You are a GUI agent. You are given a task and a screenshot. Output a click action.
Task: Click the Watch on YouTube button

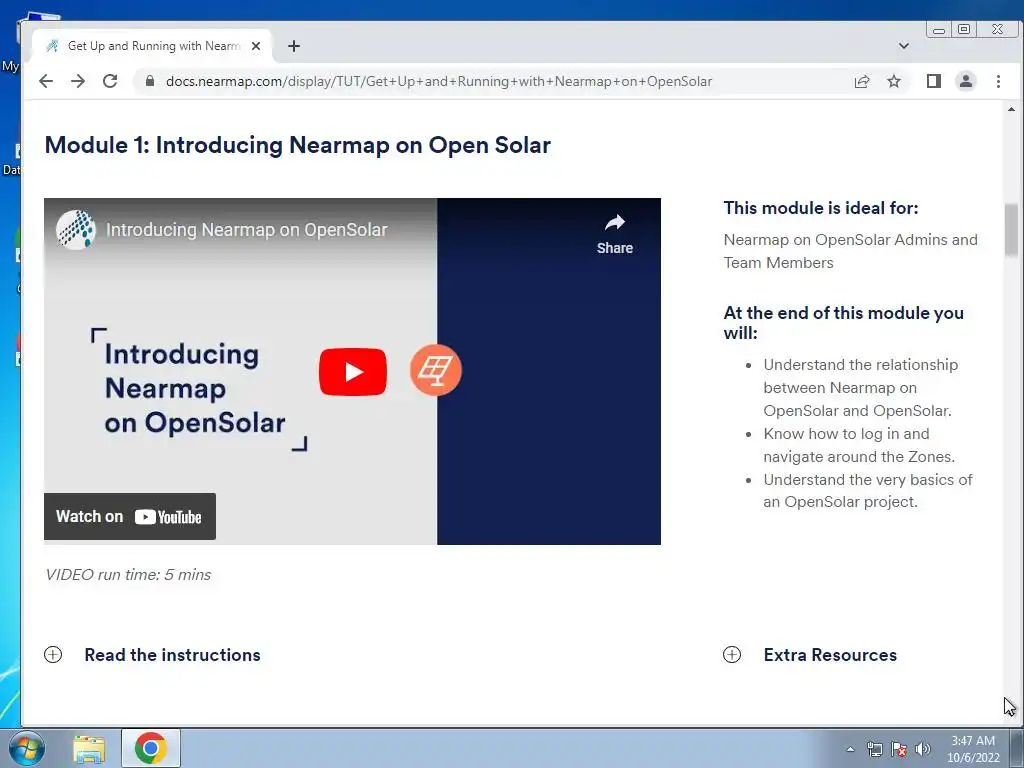(x=129, y=517)
